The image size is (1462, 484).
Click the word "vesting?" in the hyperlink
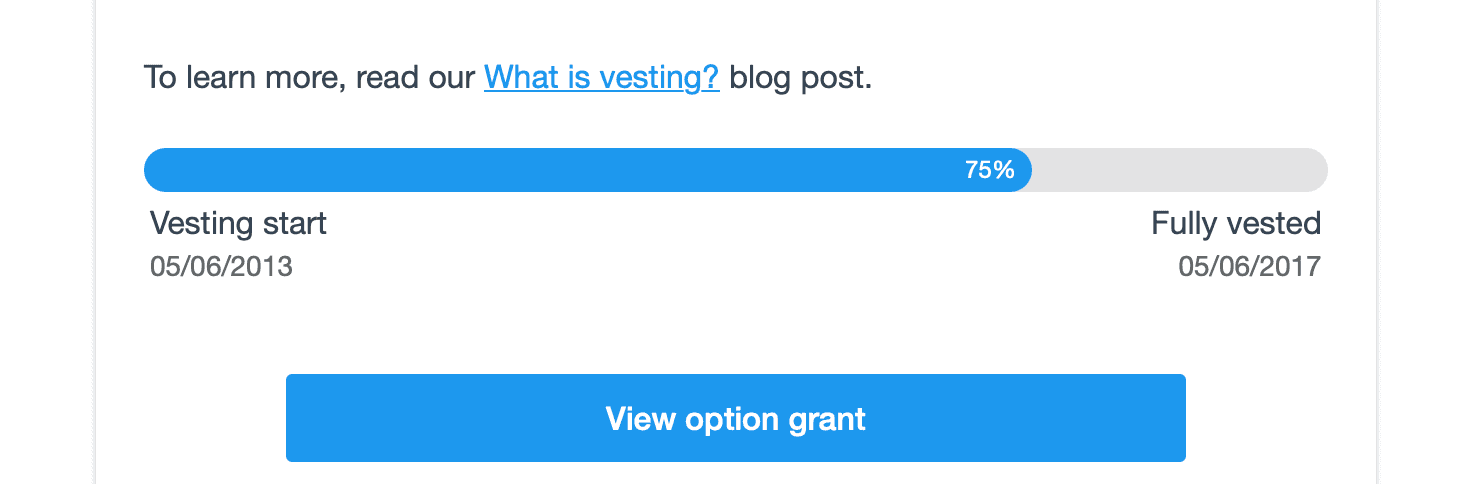[x=664, y=78]
